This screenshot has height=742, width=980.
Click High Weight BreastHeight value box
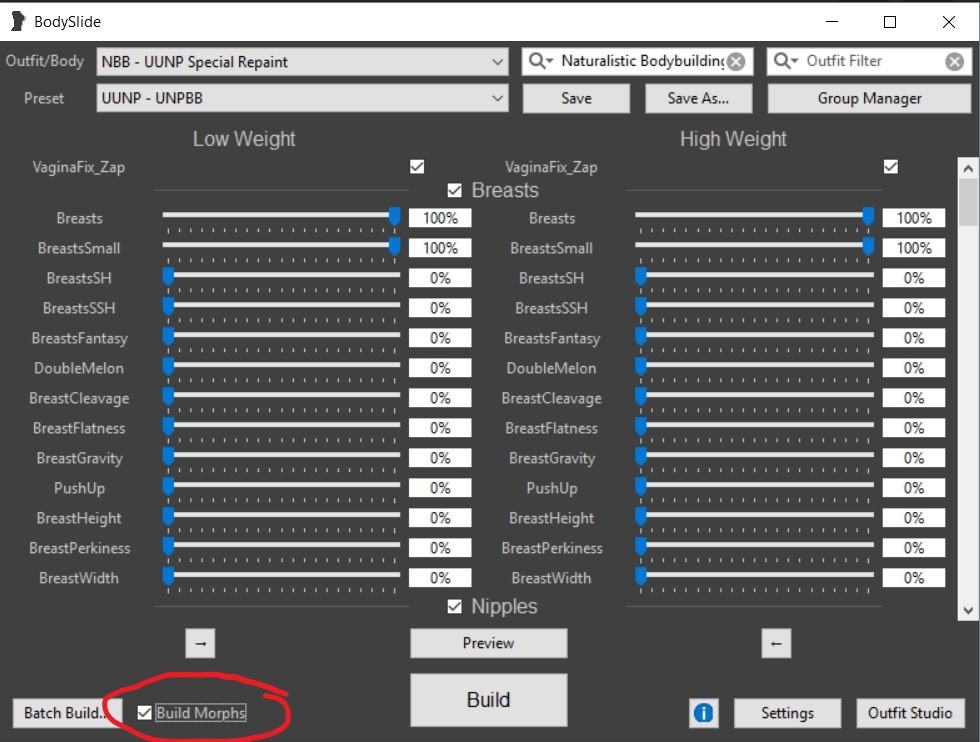tap(914, 518)
